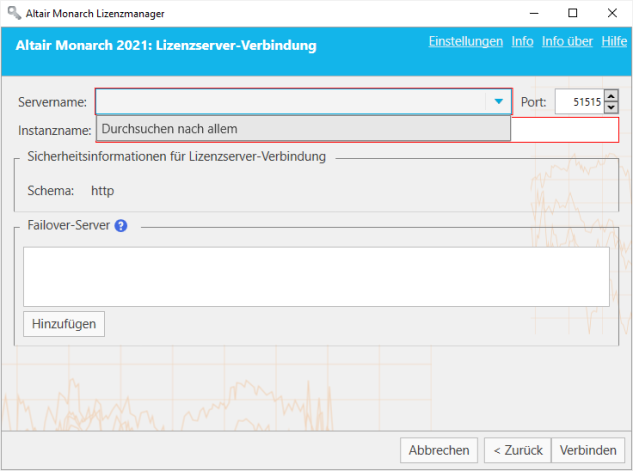The height and width of the screenshot is (471, 633).
Task: Maximize the Lizenzmanager window
Action: click(572, 13)
